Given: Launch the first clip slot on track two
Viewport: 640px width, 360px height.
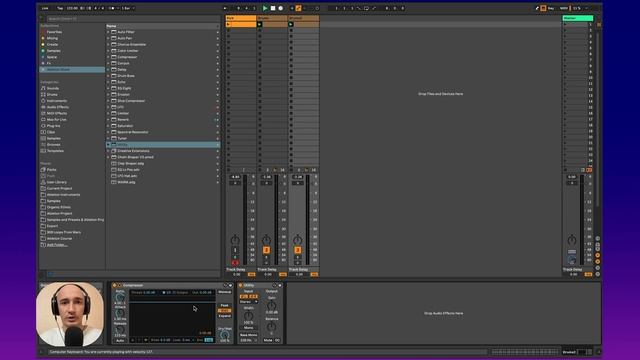Looking at the screenshot, I should (x=260, y=24).
